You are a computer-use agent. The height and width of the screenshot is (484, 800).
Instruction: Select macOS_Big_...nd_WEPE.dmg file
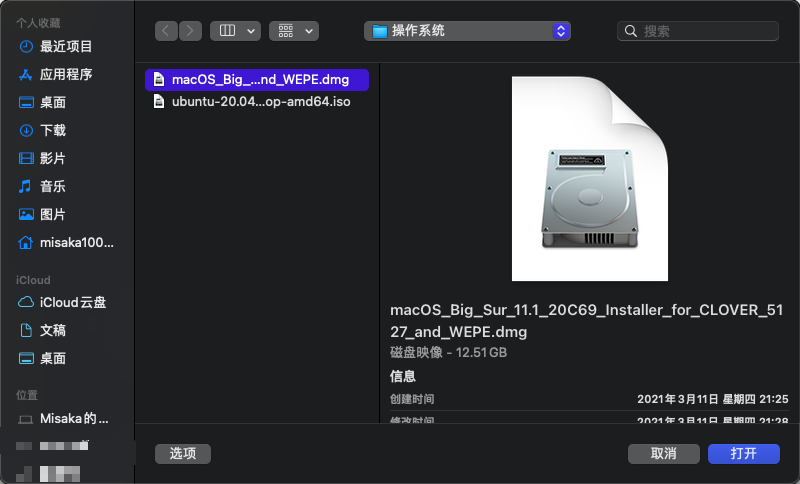point(257,80)
